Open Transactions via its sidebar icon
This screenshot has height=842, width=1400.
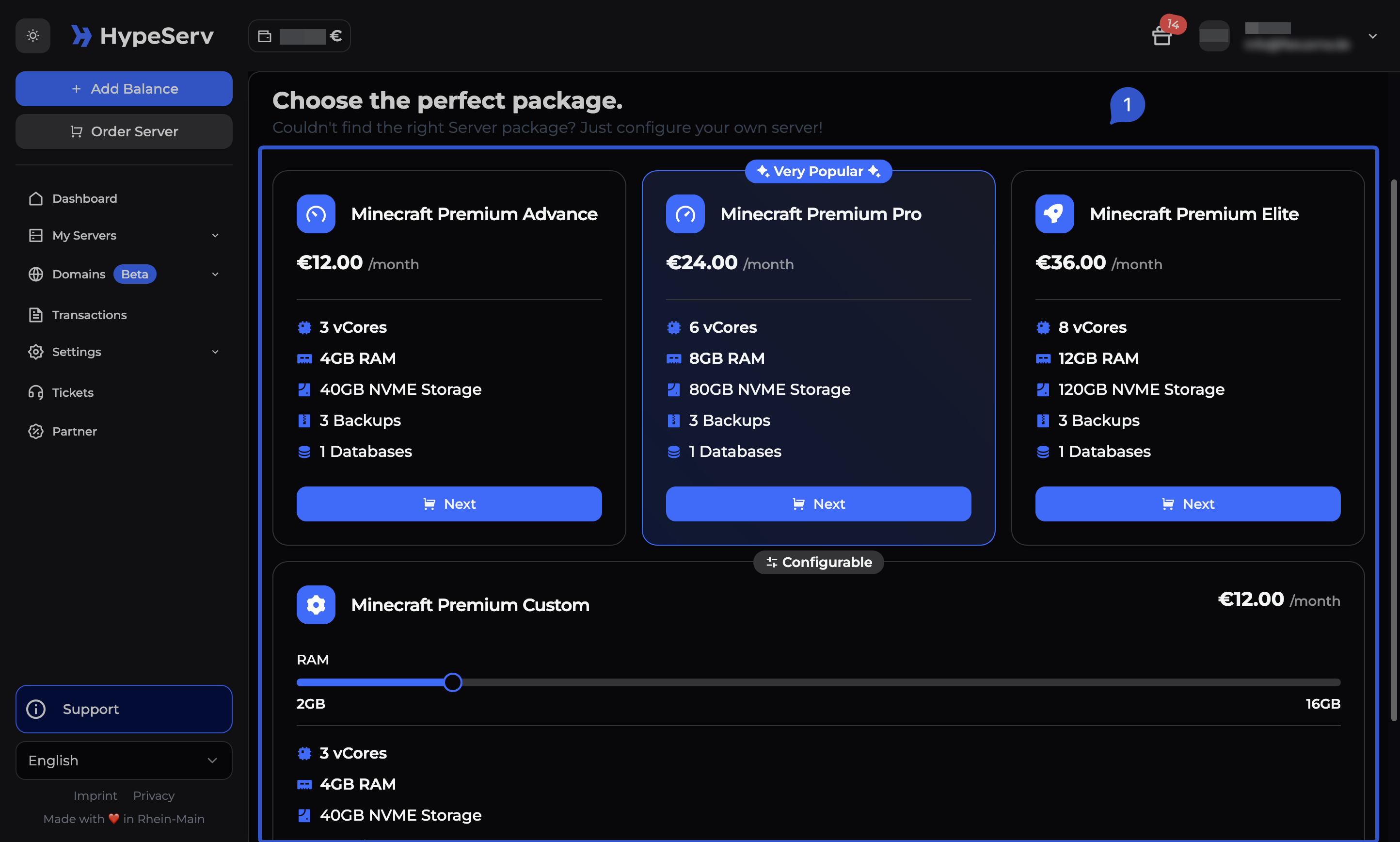pos(36,315)
